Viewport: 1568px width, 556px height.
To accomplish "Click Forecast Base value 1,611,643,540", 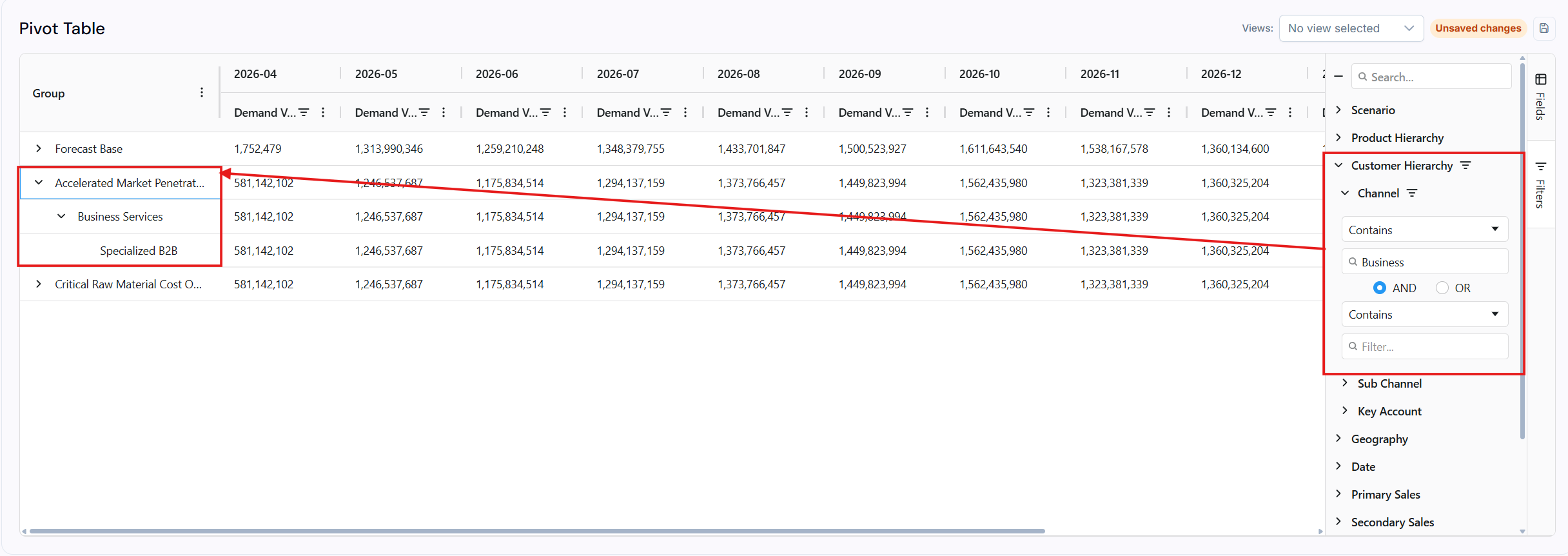I will click(994, 148).
